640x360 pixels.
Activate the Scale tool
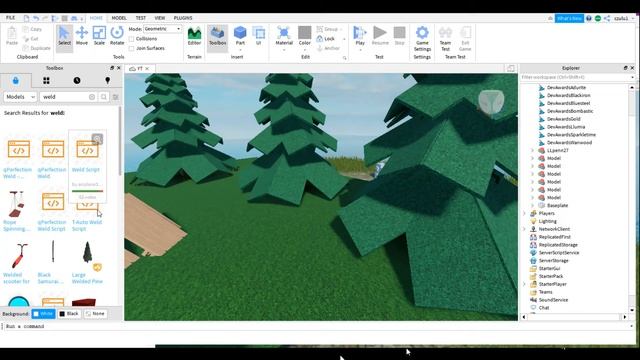[x=99, y=36]
